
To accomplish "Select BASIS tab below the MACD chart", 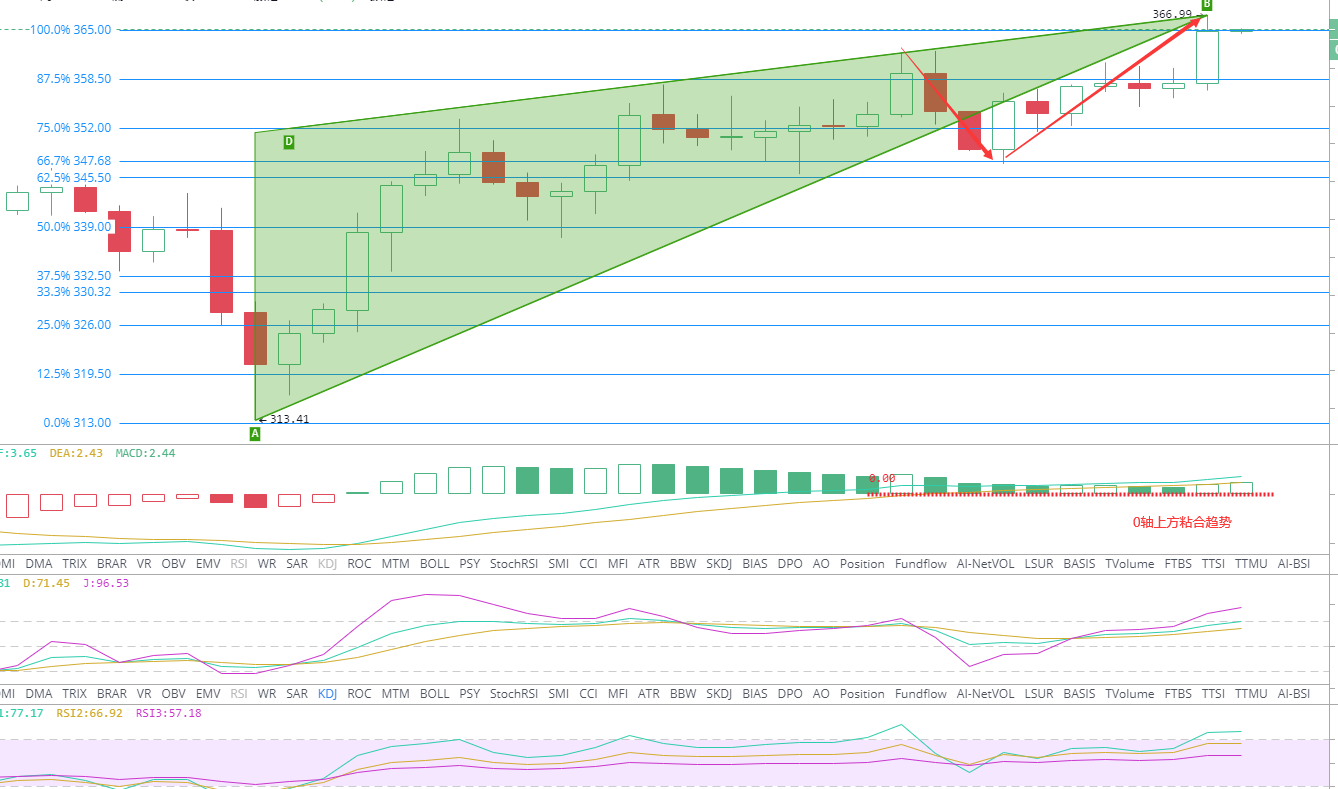I will [x=1079, y=564].
